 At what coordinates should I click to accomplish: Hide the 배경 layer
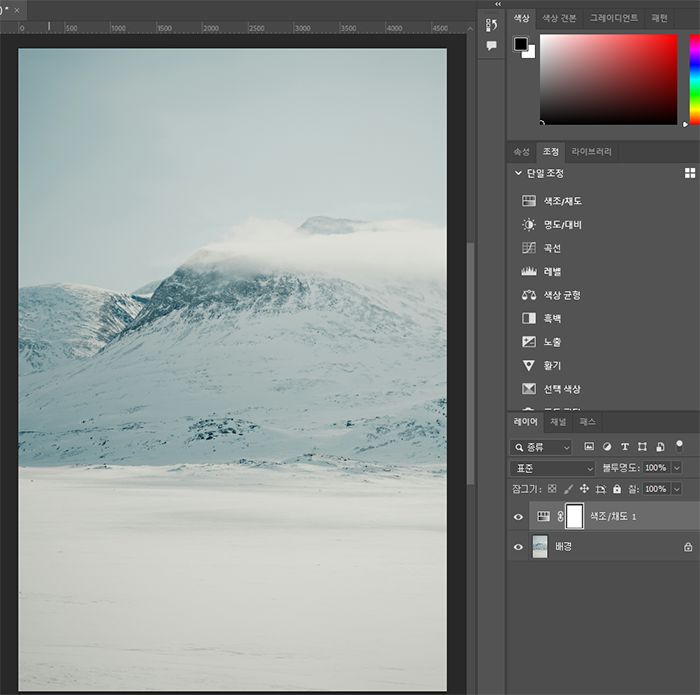518,547
